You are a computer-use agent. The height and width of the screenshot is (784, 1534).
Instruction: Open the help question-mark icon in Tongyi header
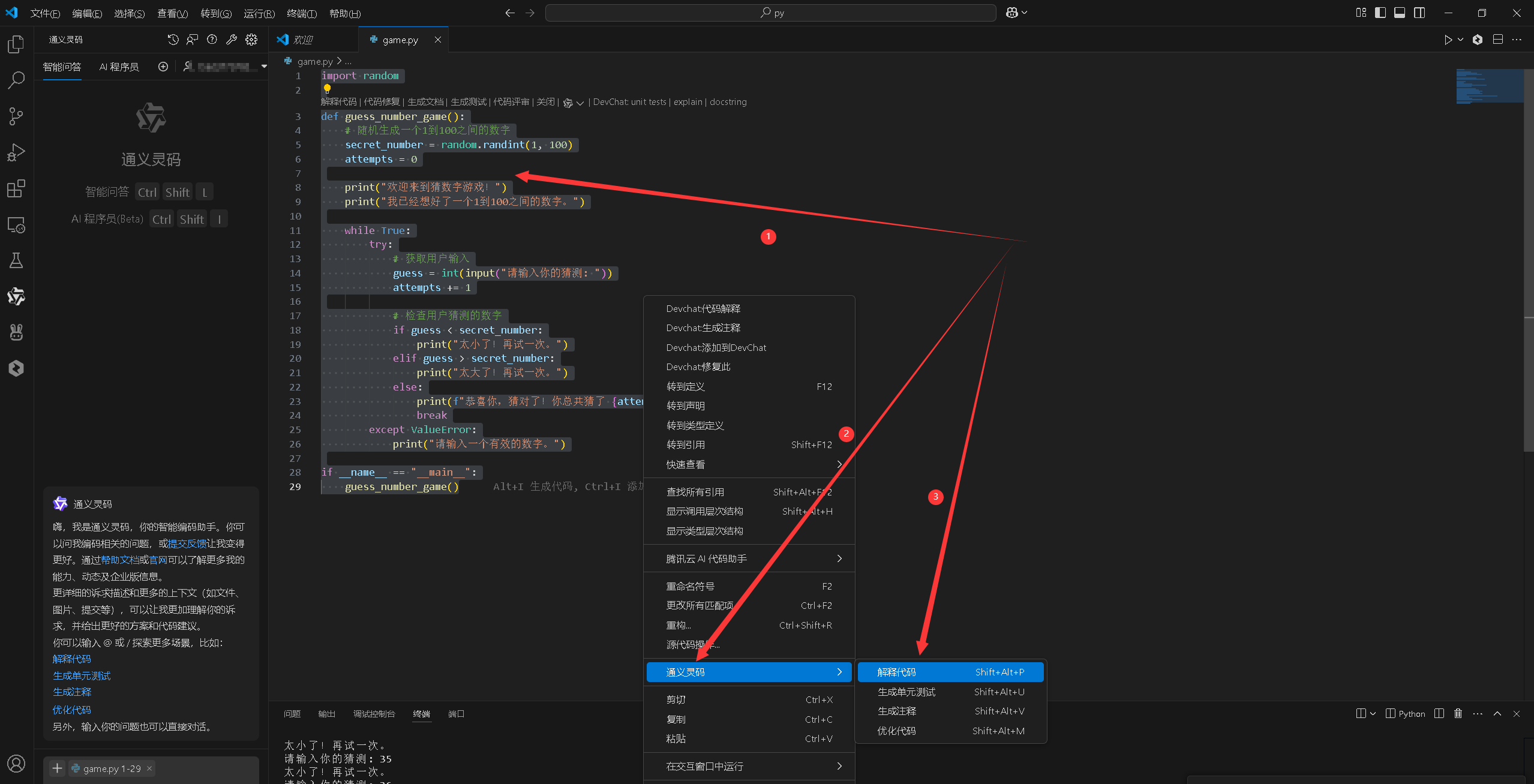(212, 40)
